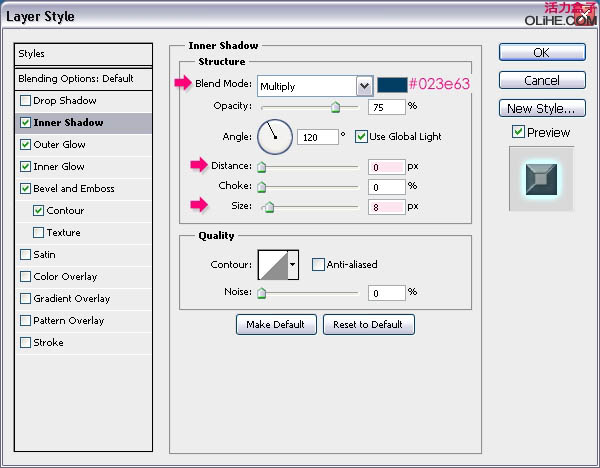
Task: Click the angle dial control
Action: 275,137
